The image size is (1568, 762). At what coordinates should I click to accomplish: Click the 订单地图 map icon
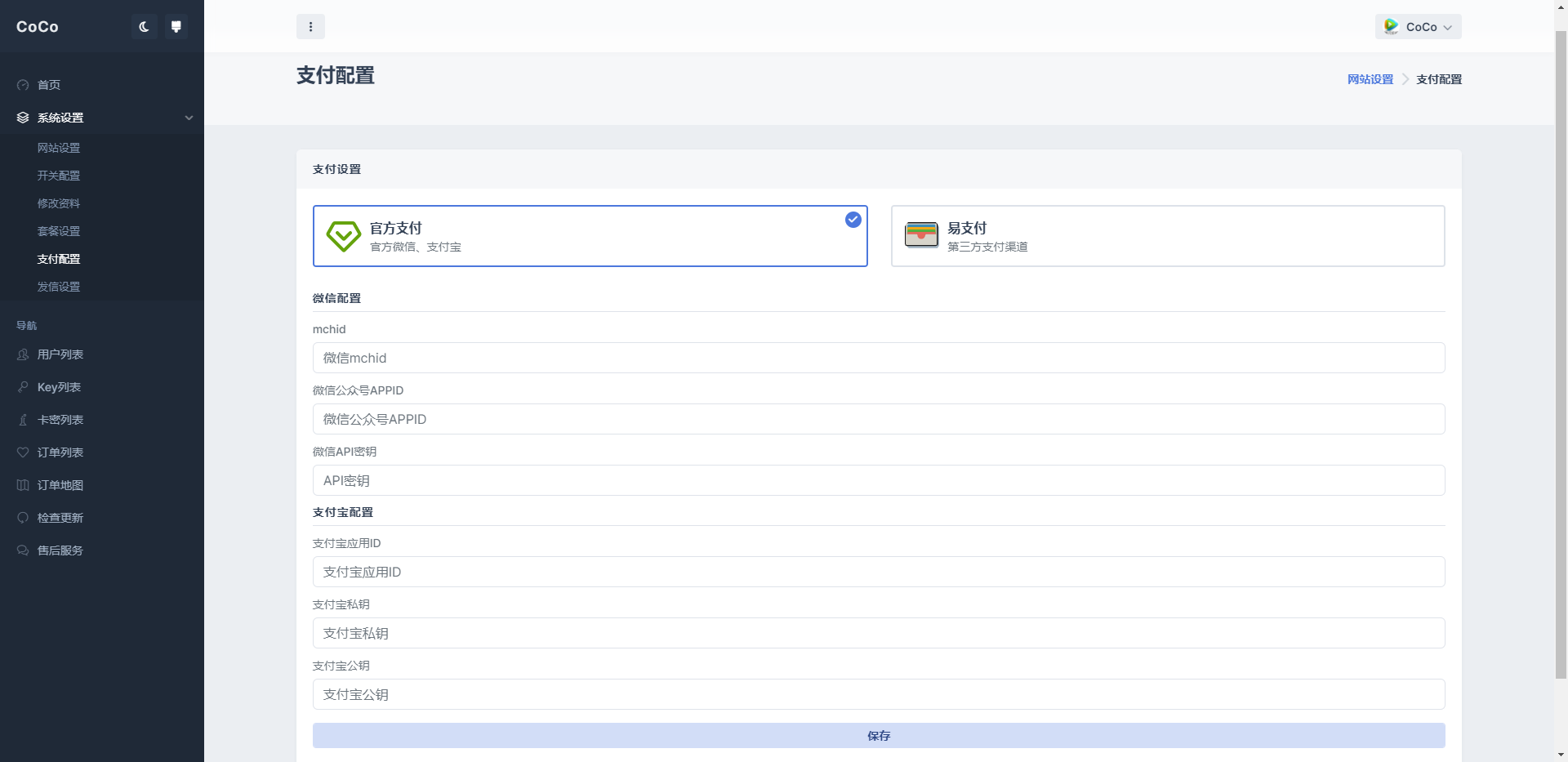click(23, 485)
